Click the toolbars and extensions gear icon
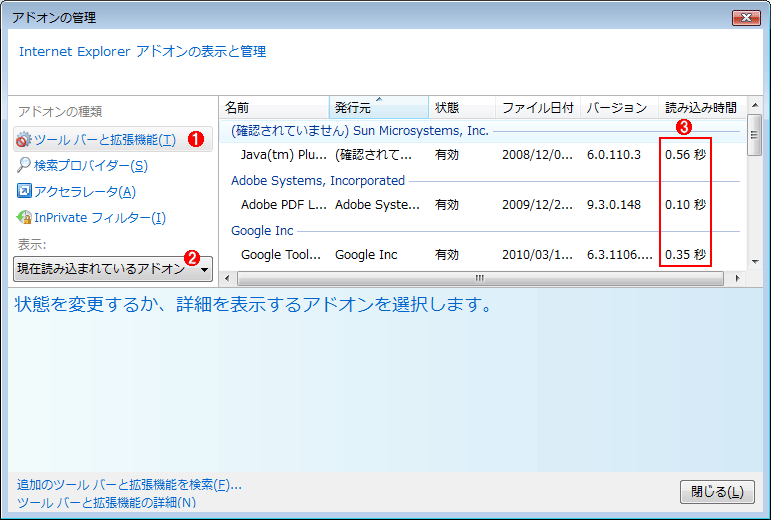This screenshot has height=520, width=771. pyautogui.click(x=23, y=140)
